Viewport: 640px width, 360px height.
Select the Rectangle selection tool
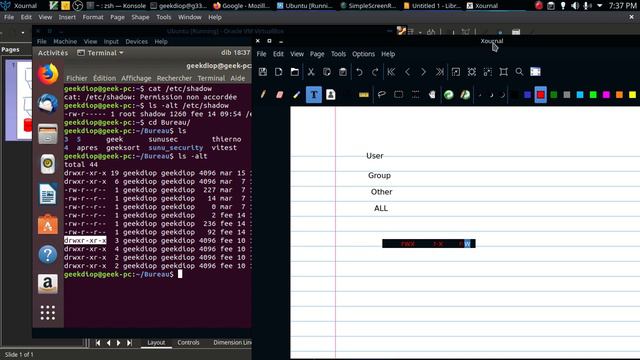(398, 95)
